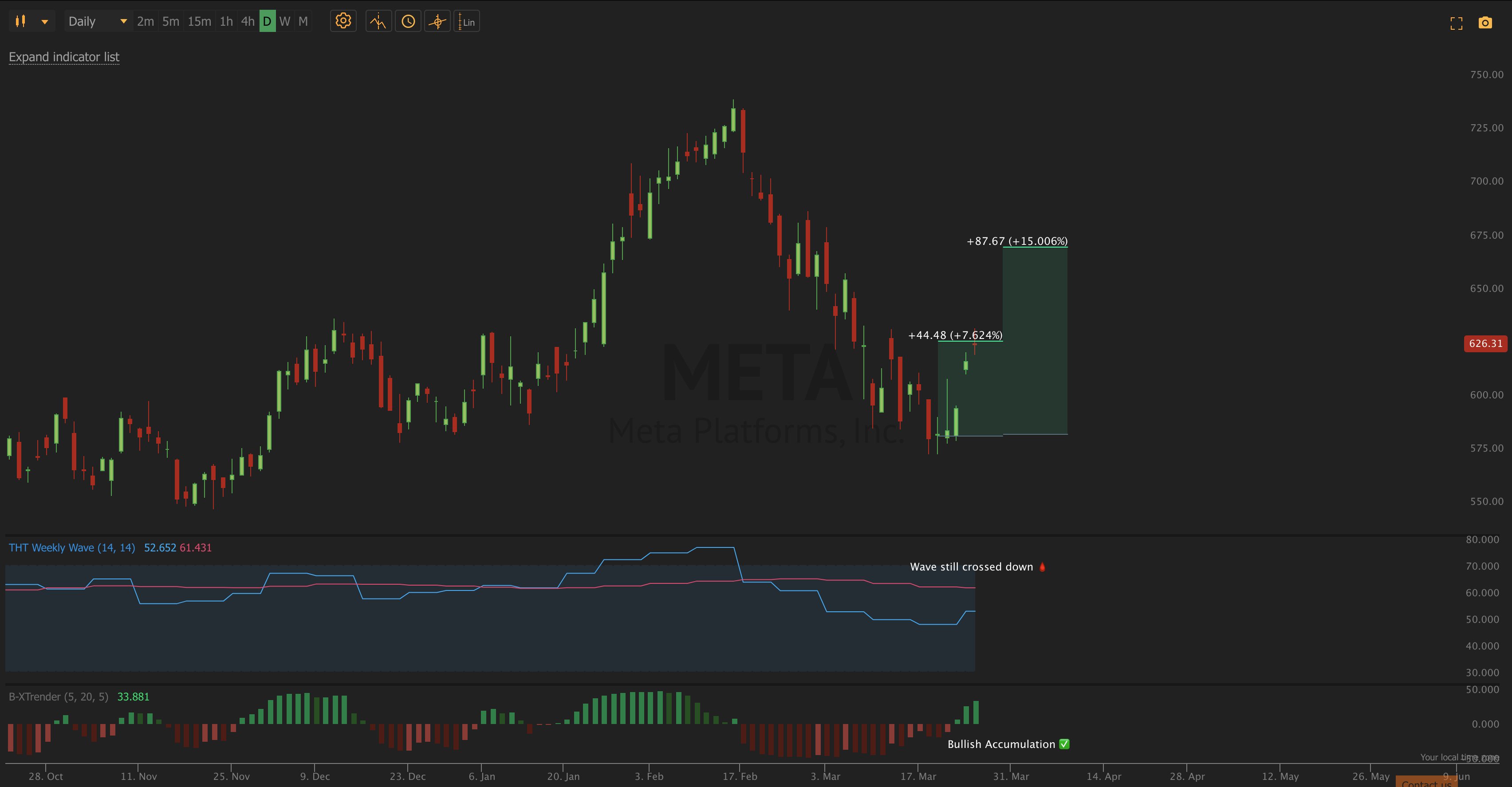Click the Contact us button

pyautogui.click(x=1426, y=782)
